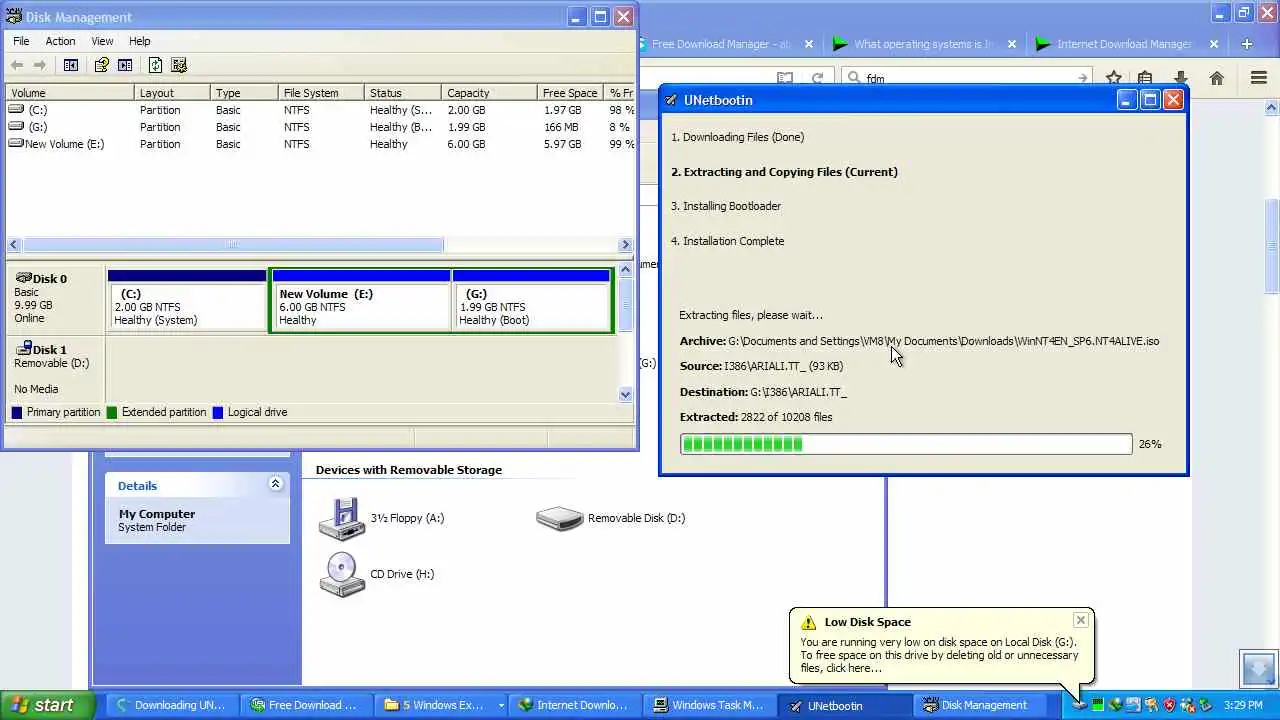This screenshot has width=1280, height=720.
Task: Click the Removable Disk (D:) drive icon
Action: point(560,518)
